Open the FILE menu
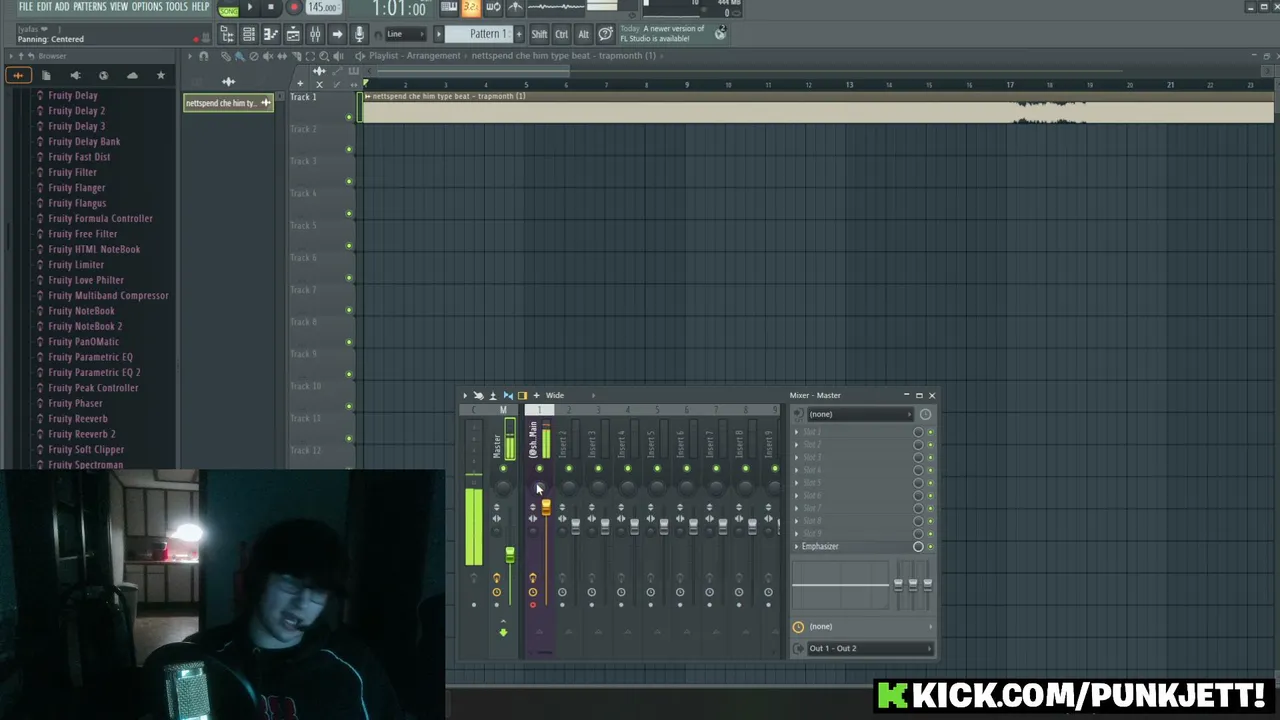 pyautogui.click(x=25, y=7)
